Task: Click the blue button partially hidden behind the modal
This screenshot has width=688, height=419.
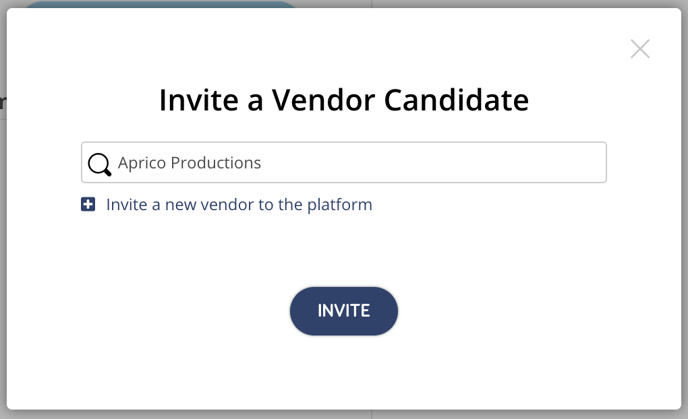Action: pos(160,4)
